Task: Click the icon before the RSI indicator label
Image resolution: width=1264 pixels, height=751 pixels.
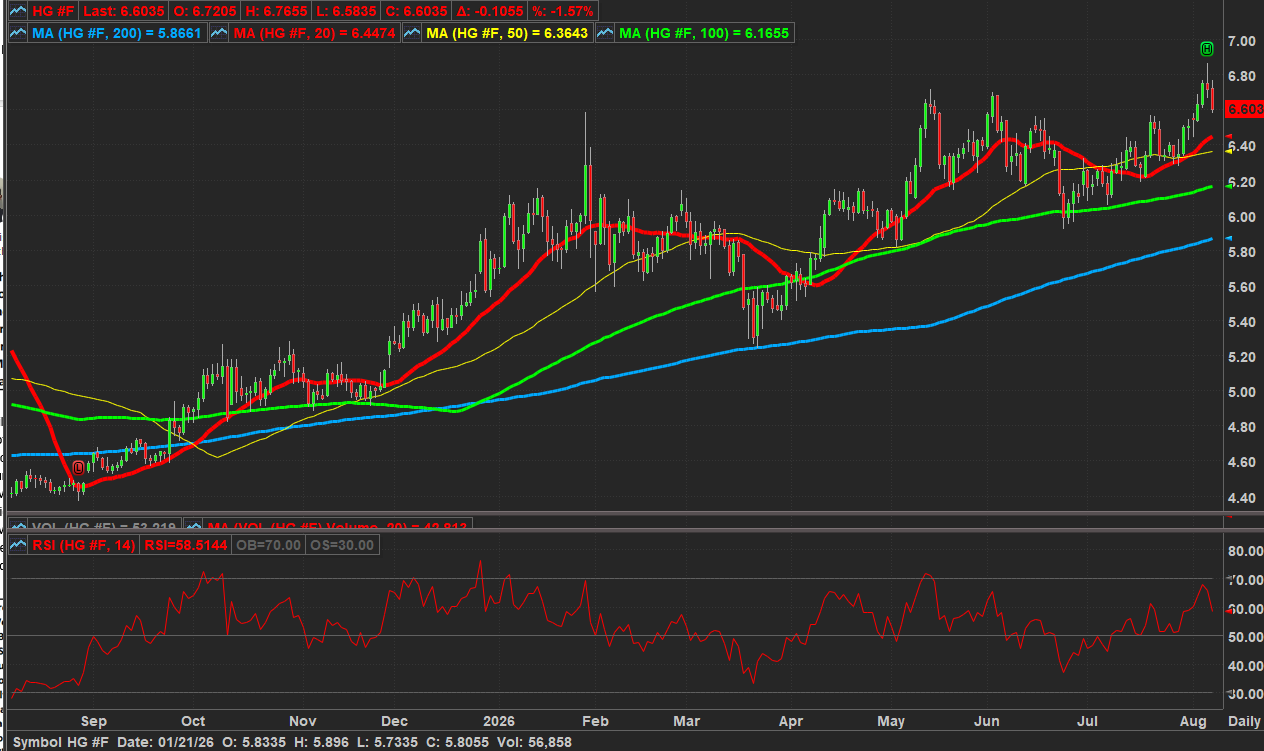Action: pyautogui.click(x=16, y=544)
